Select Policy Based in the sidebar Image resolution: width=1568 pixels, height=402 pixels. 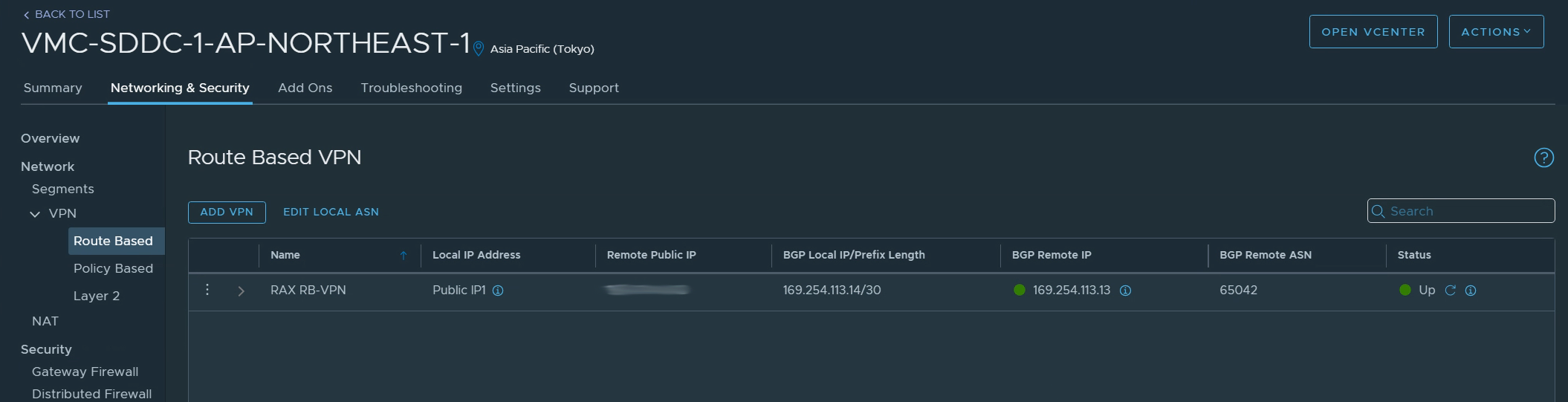113,268
